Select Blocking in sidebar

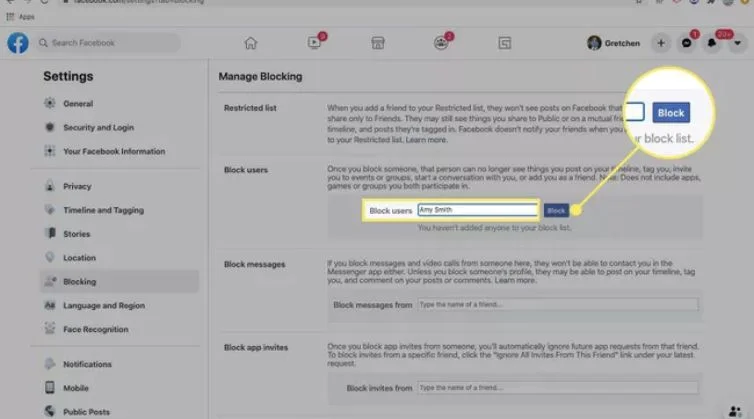tap(119, 281)
